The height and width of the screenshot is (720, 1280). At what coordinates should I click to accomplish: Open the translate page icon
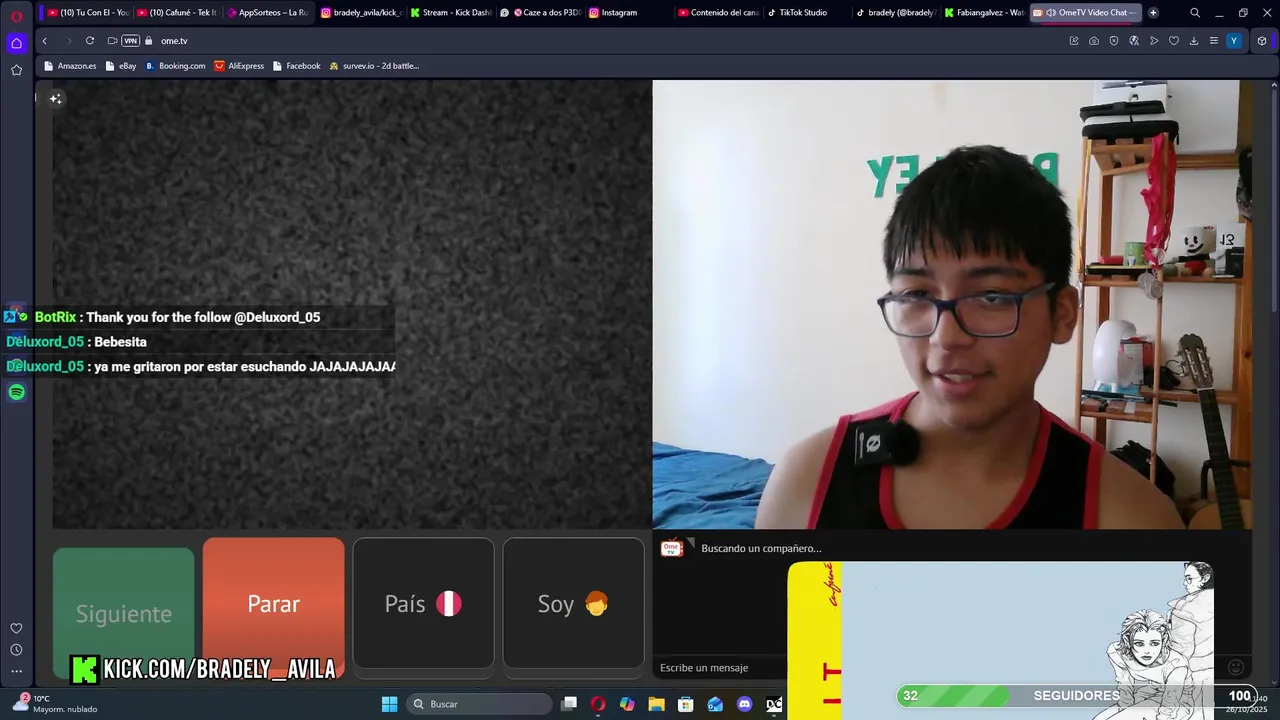coord(1134,41)
